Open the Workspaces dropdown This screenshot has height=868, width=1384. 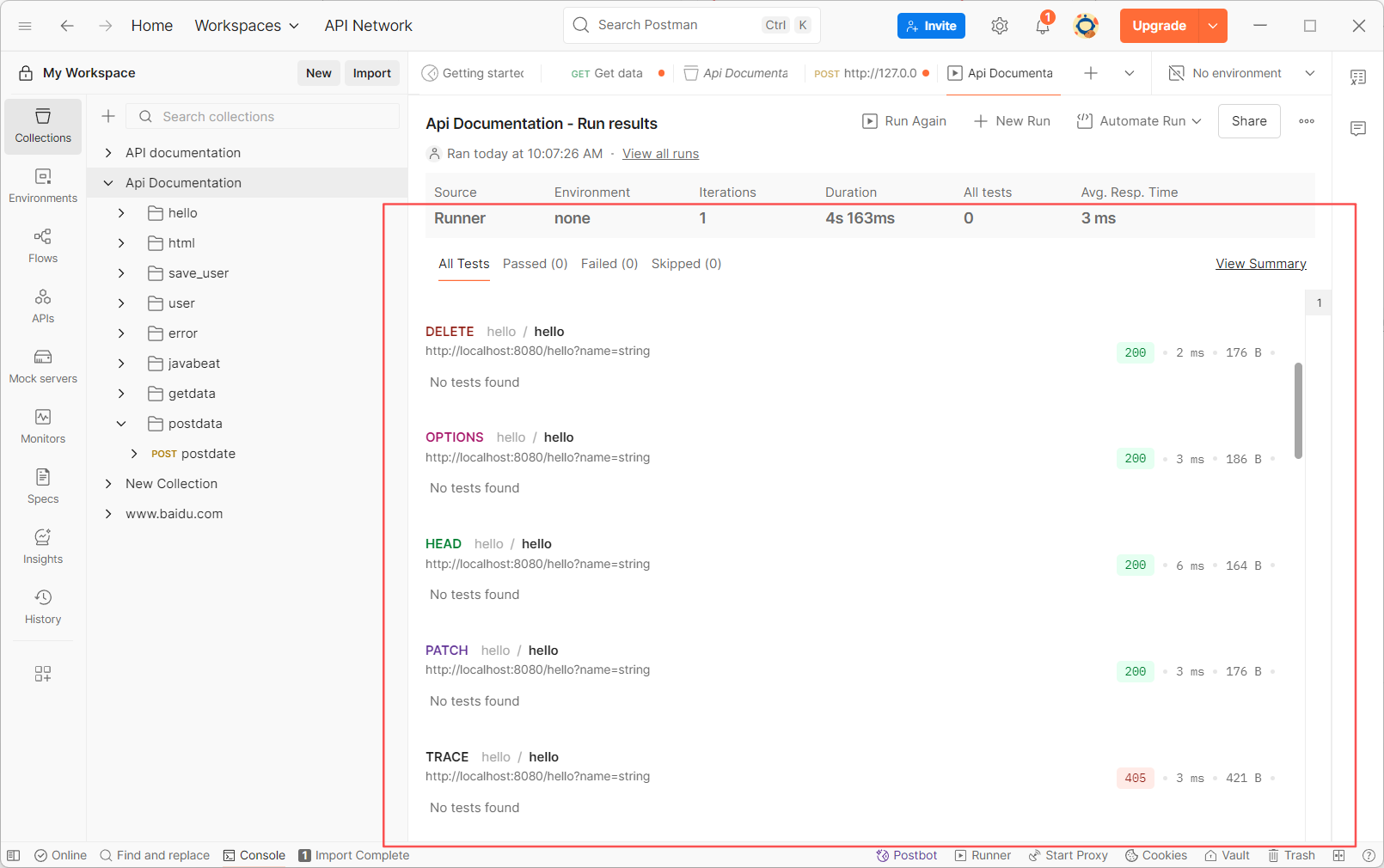[x=247, y=26]
